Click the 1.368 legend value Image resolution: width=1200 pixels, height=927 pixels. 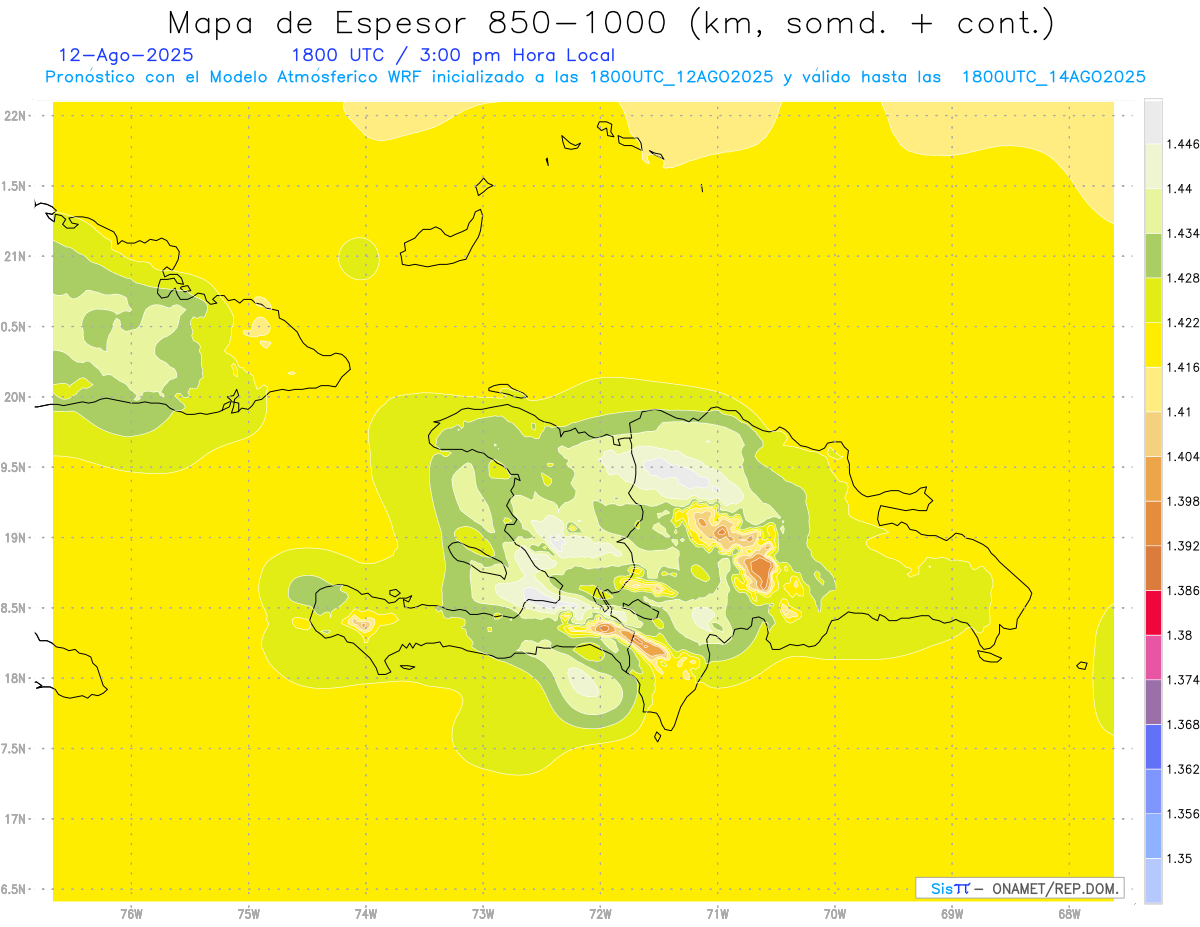(1185, 725)
